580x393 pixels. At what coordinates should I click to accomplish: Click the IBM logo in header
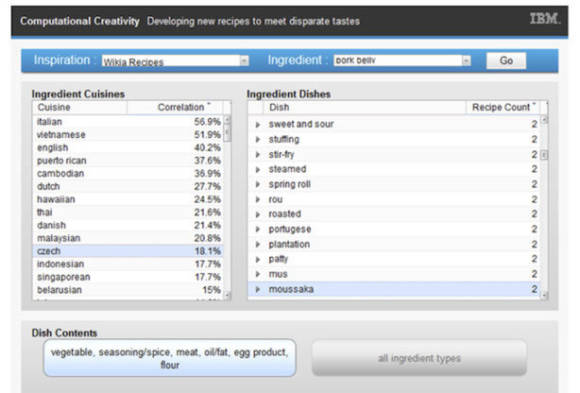tap(544, 19)
